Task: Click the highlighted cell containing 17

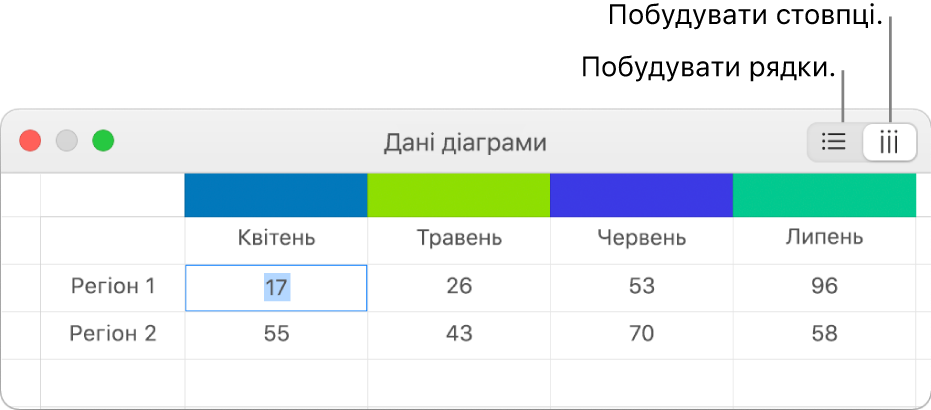Action: point(276,288)
